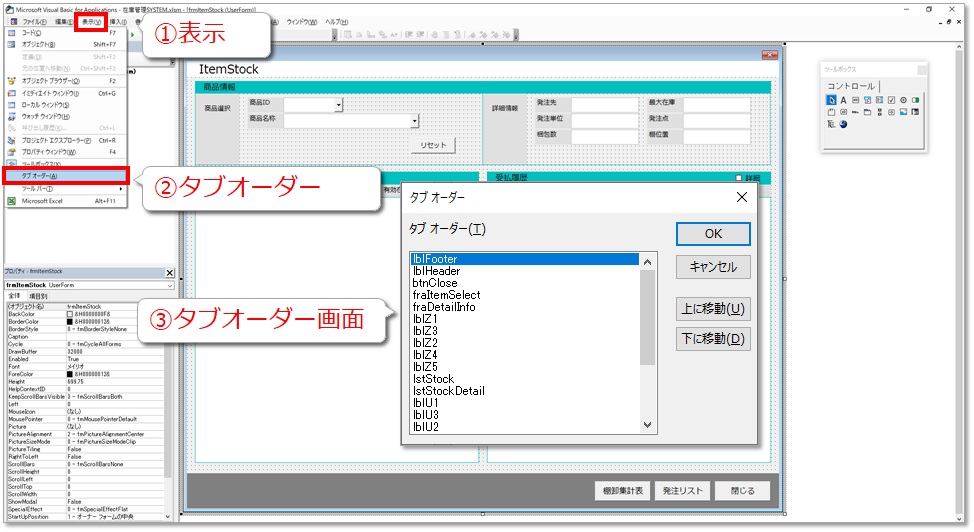
Task: Click the Project Explorer icon in the View menu
Action: (x=11, y=140)
